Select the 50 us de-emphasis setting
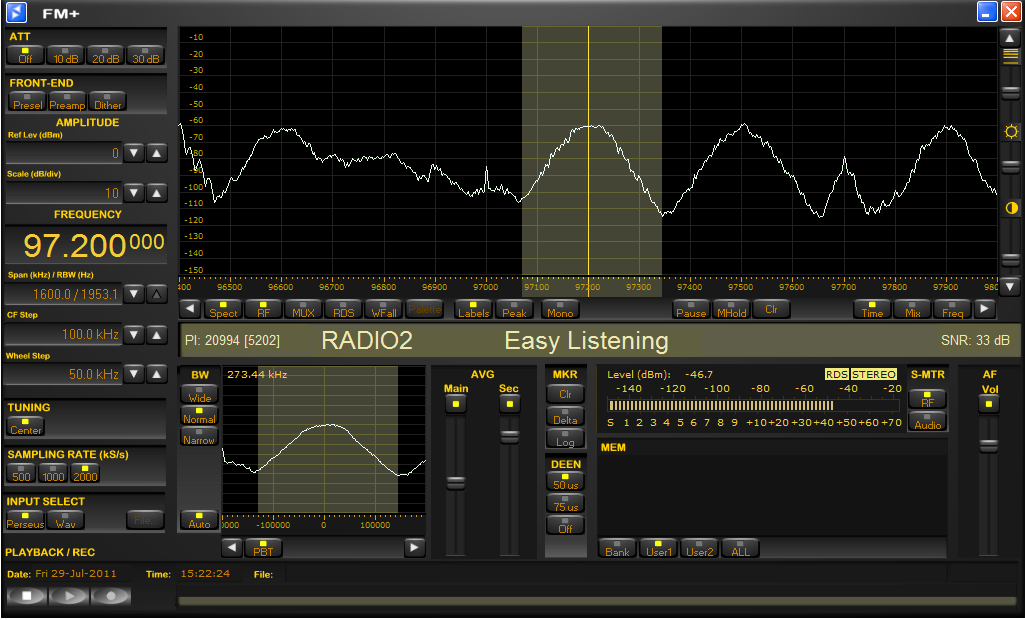This screenshot has width=1025, height=620. 565,480
